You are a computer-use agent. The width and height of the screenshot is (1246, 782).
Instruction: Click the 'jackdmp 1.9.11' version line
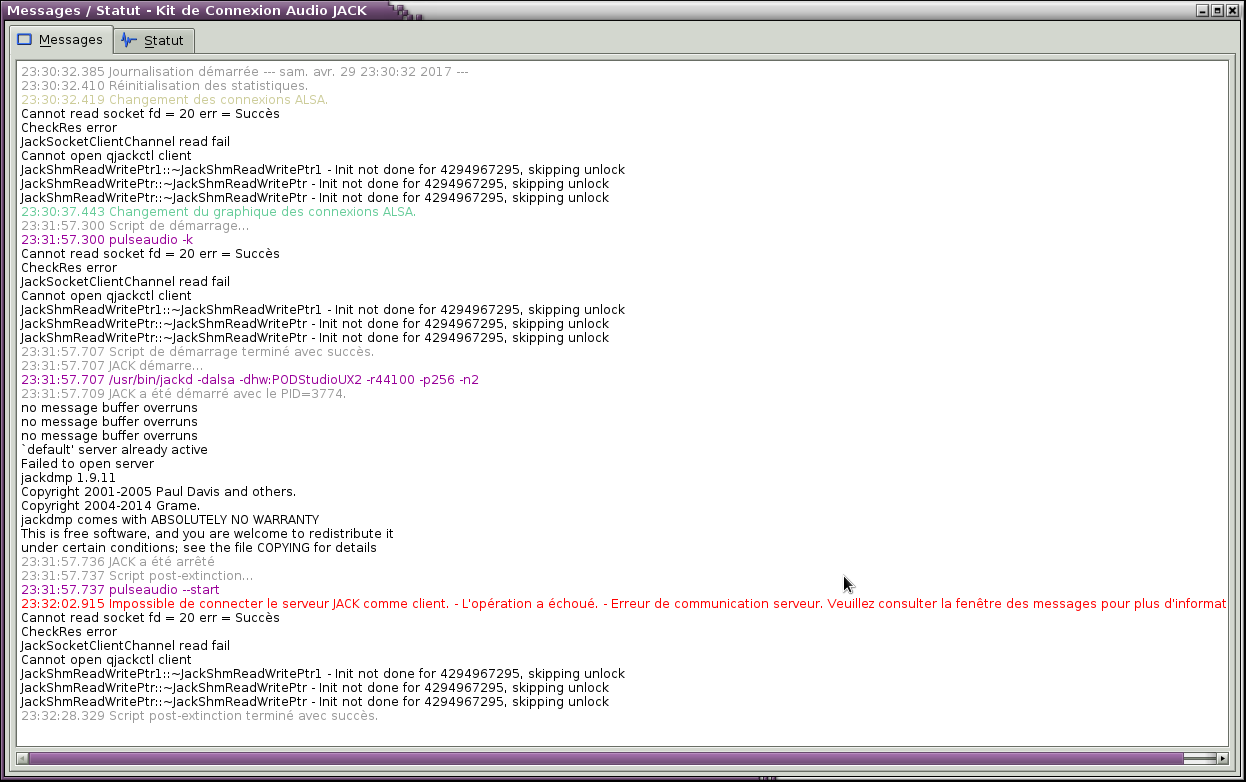(x=68, y=478)
